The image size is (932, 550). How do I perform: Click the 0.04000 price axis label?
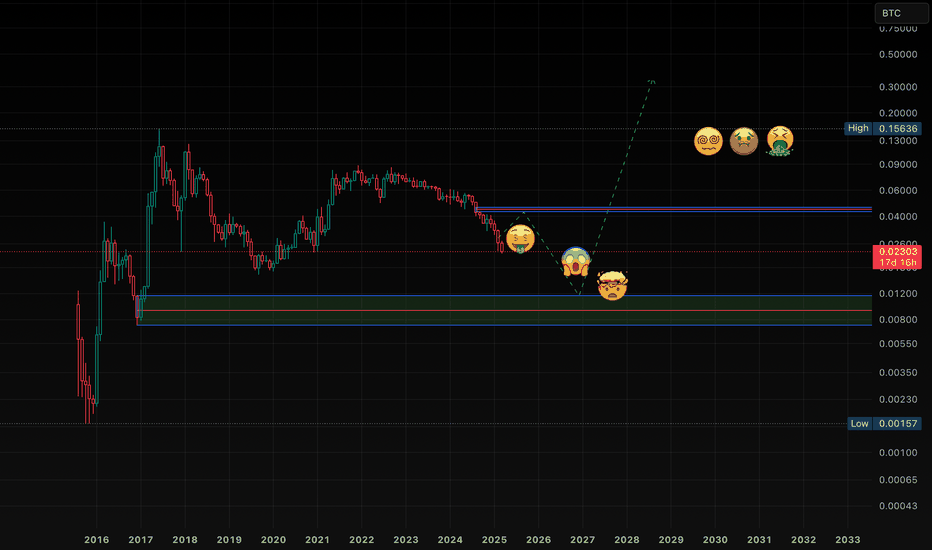(898, 216)
